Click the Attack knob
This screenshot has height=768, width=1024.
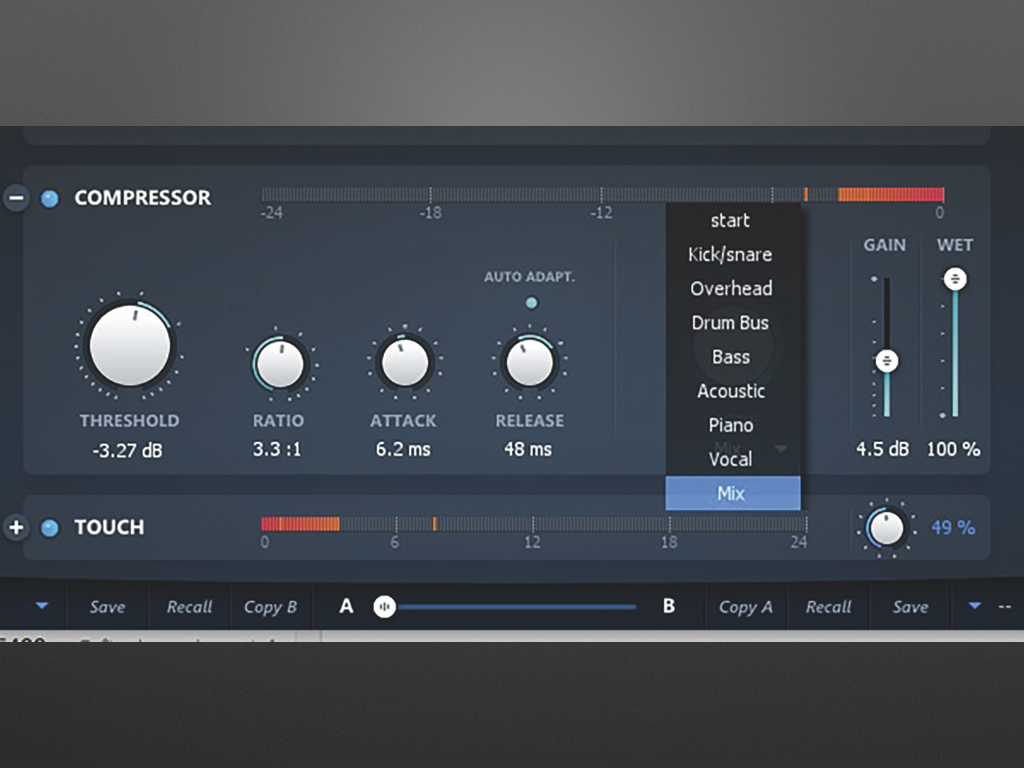(x=405, y=363)
